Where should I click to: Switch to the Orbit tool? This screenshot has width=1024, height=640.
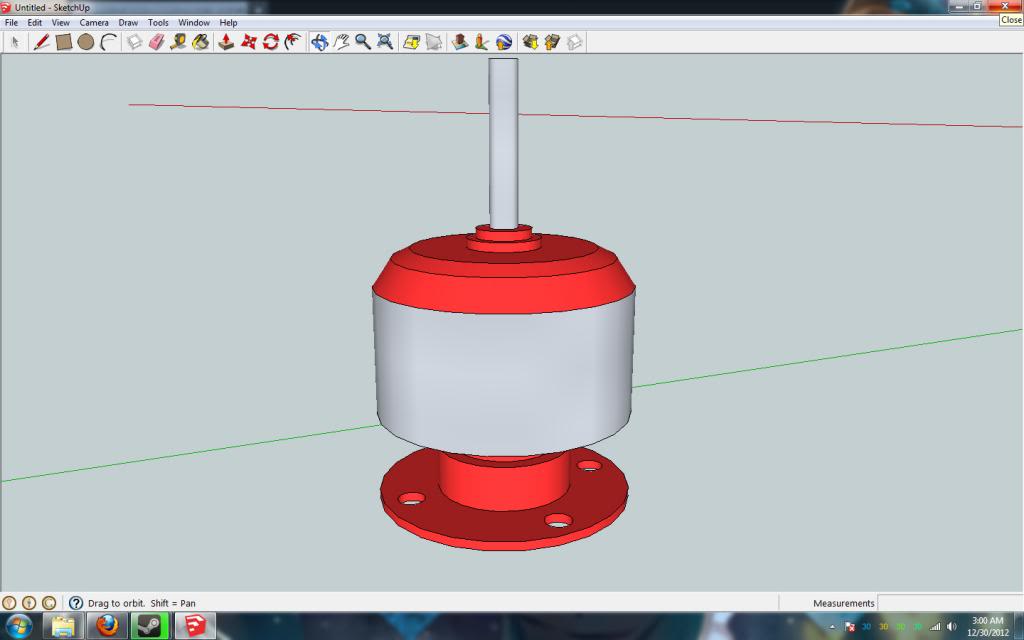[318, 41]
